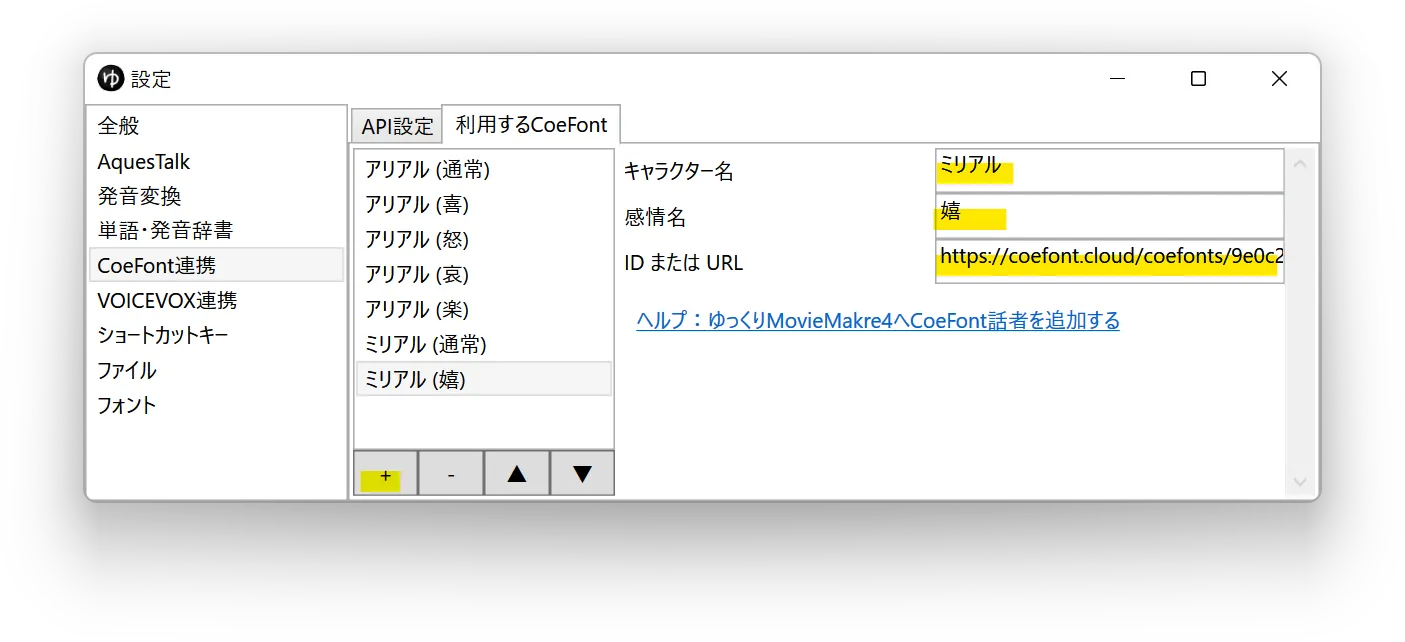
Task: Click the app icon in title bar
Action: click(110, 78)
